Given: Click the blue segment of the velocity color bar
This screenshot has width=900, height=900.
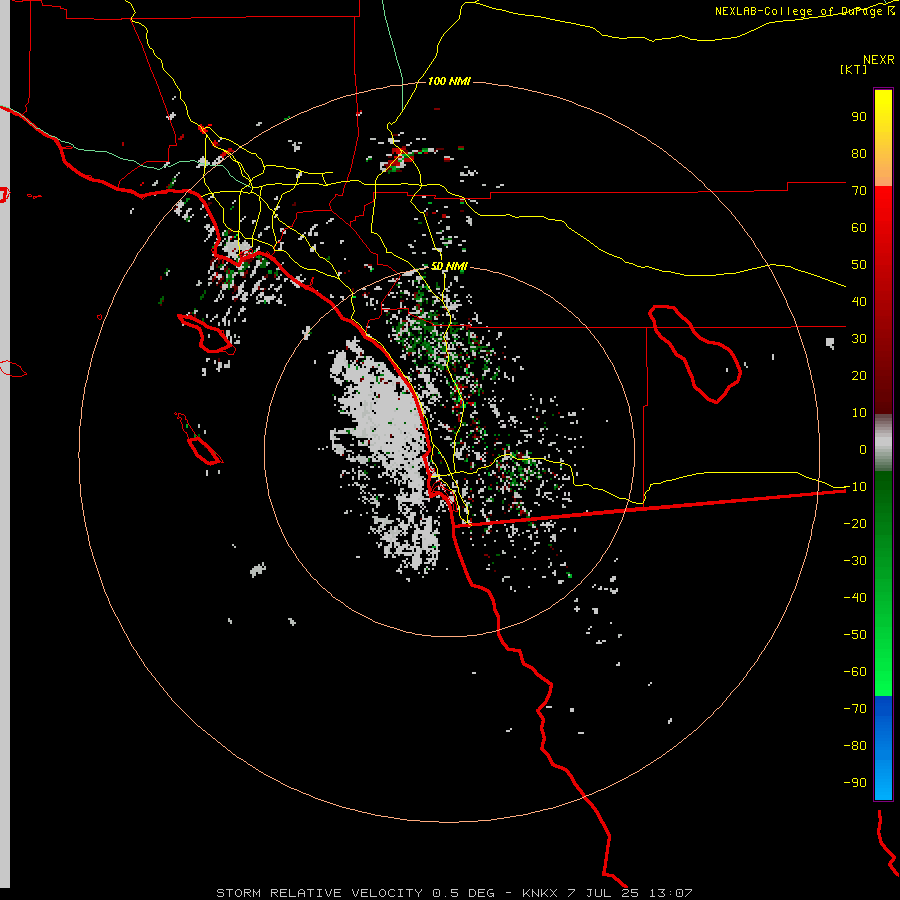Looking at the screenshot, I should [883, 748].
